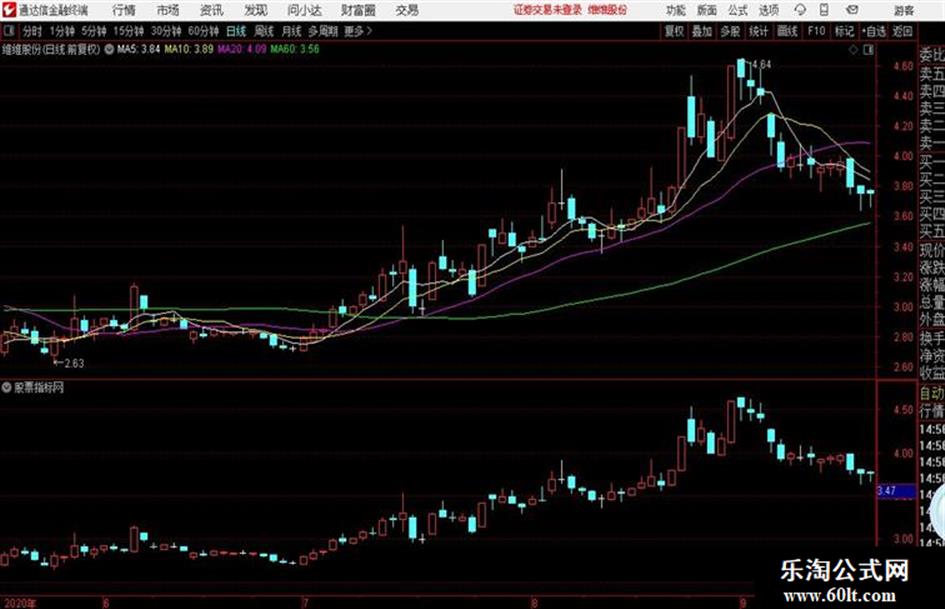945x609 pixels.
Task: Select the 周线 weekly period
Action: click(264, 31)
